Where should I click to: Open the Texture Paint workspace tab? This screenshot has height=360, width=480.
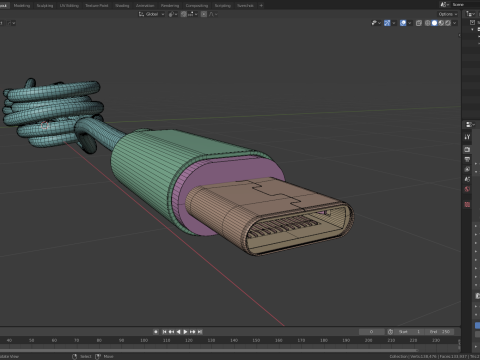click(97, 5)
